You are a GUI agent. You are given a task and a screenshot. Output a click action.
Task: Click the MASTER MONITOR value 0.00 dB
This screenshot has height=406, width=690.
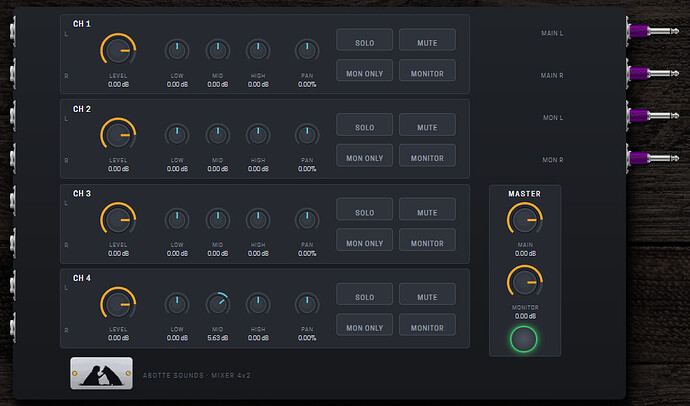point(525,316)
